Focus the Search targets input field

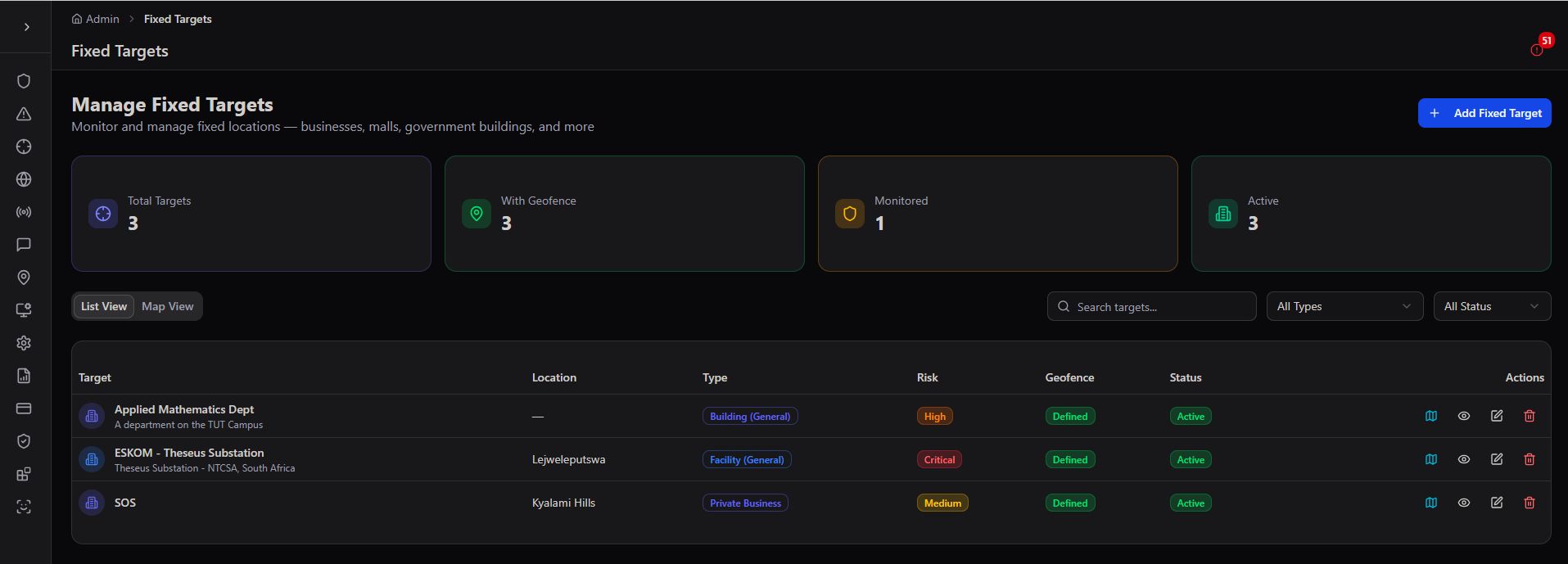(1152, 306)
